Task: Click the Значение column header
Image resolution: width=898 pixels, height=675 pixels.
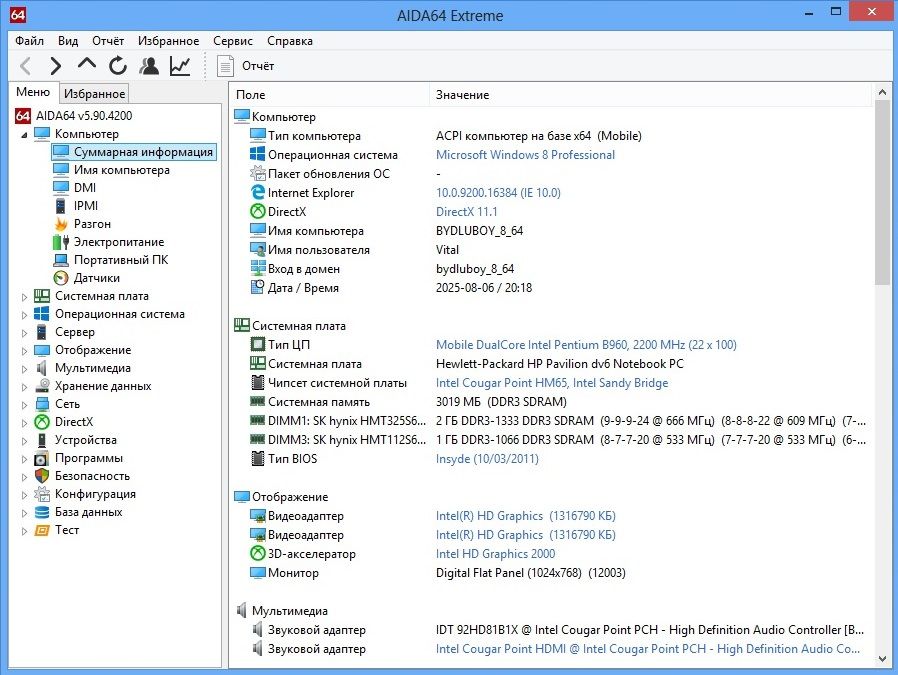Action: tap(651, 94)
